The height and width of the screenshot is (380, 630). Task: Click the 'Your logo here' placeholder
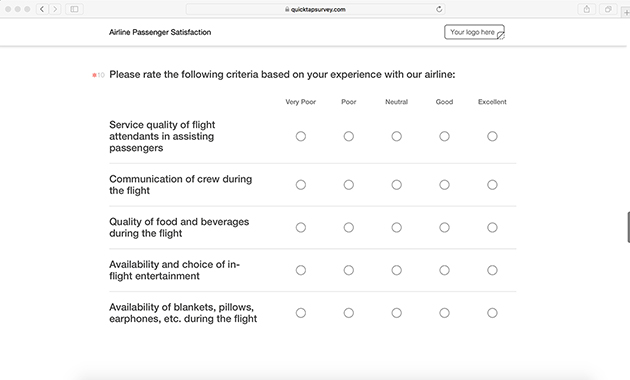point(475,32)
